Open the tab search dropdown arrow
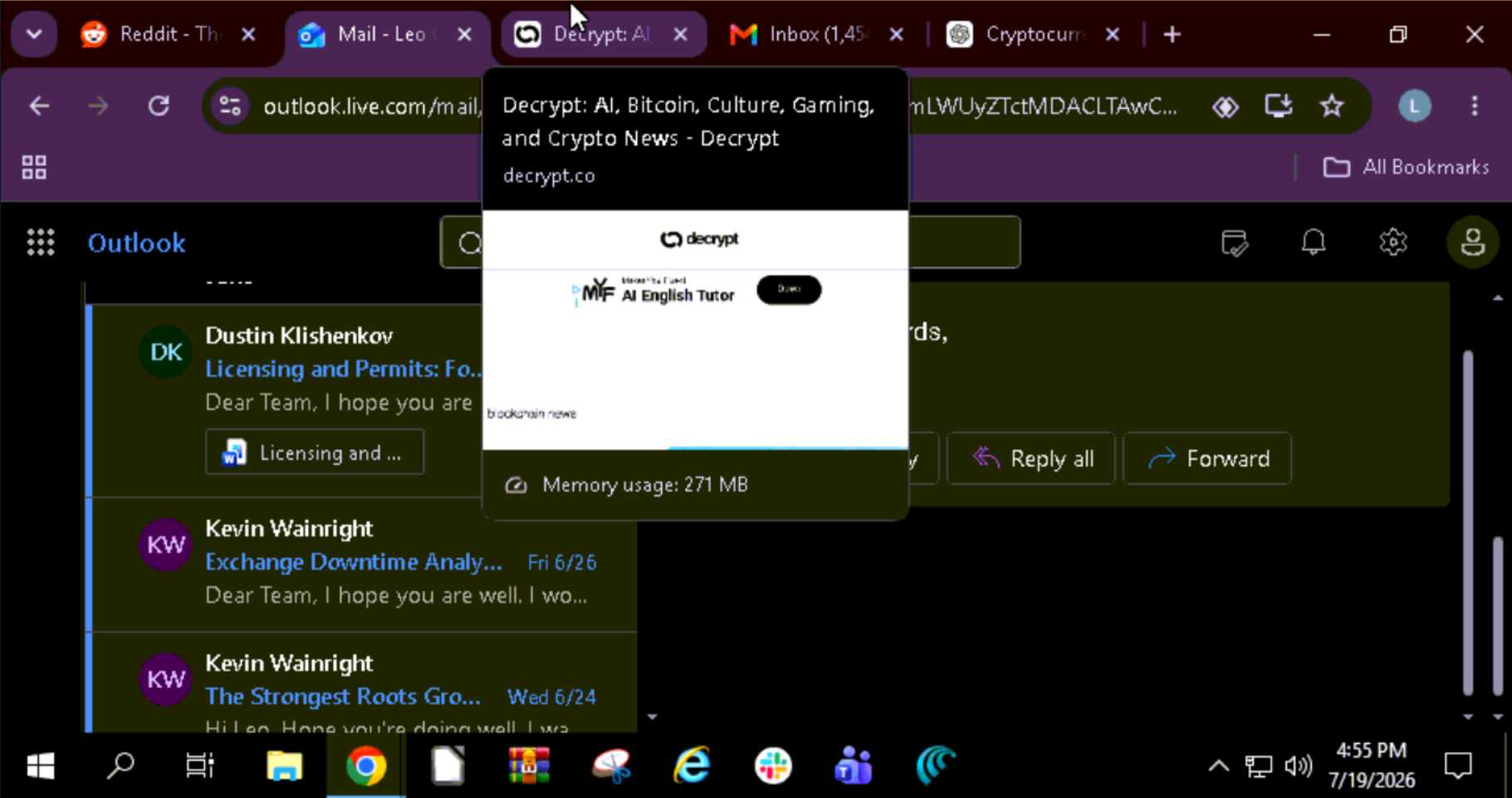1512x798 pixels. tap(34, 35)
